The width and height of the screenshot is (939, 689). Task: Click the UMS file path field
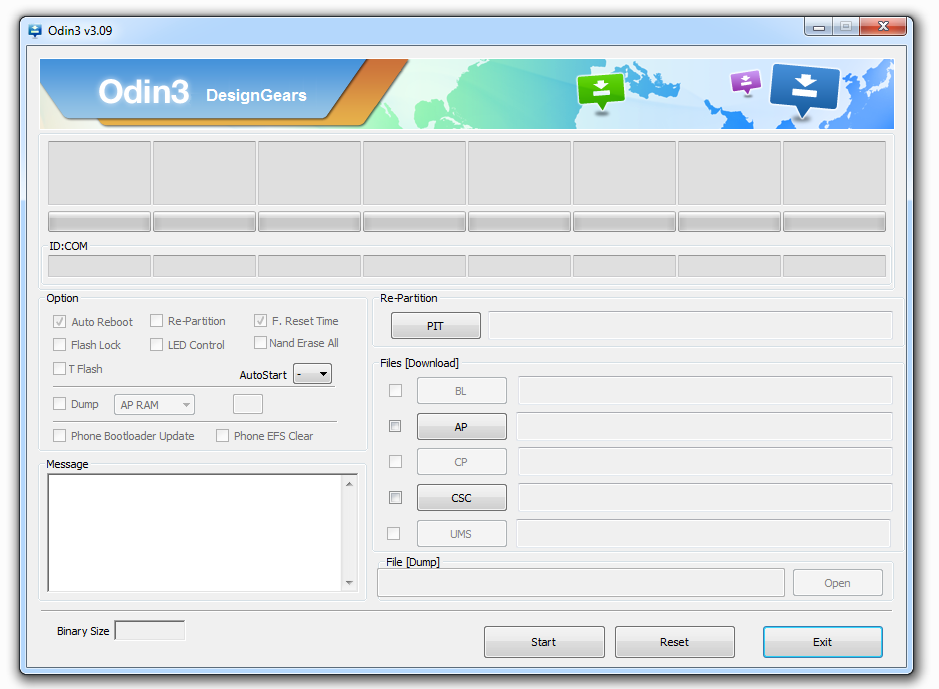pos(704,533)
